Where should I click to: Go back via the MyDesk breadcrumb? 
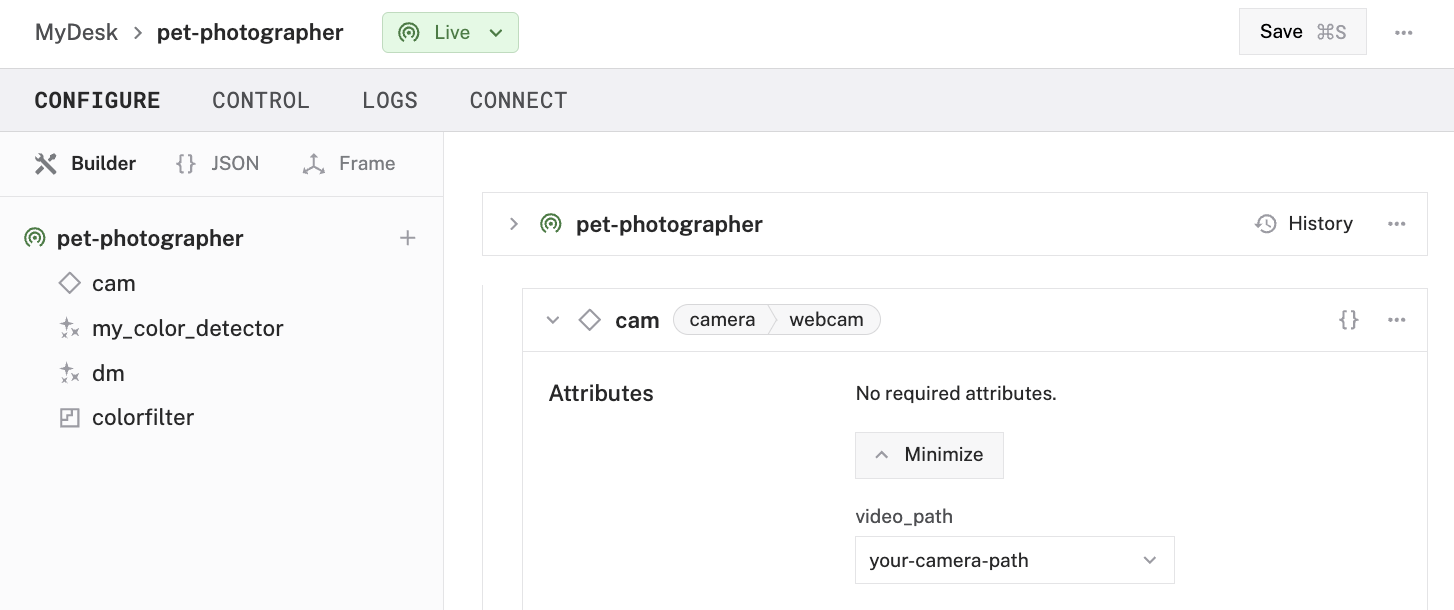(76, 32)
